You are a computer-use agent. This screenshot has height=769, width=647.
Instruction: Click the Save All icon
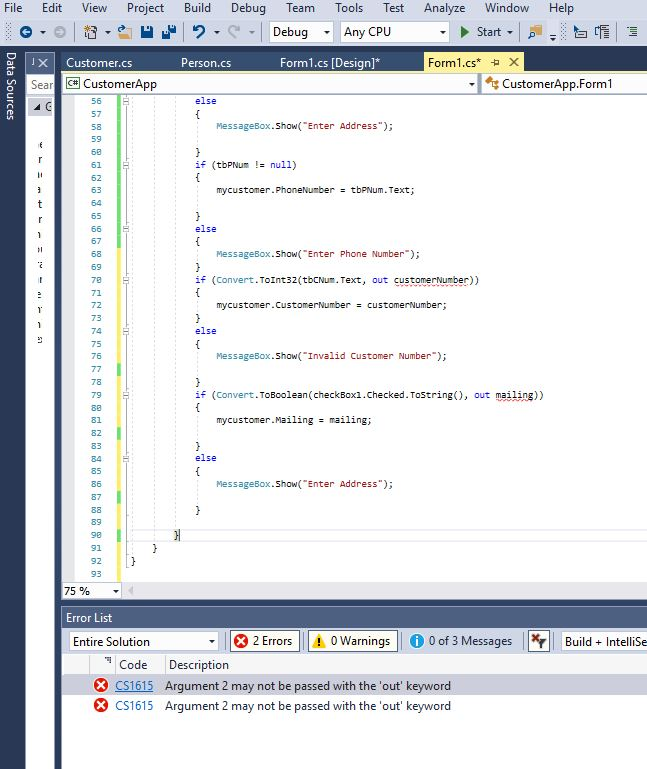tap(169, 32)
